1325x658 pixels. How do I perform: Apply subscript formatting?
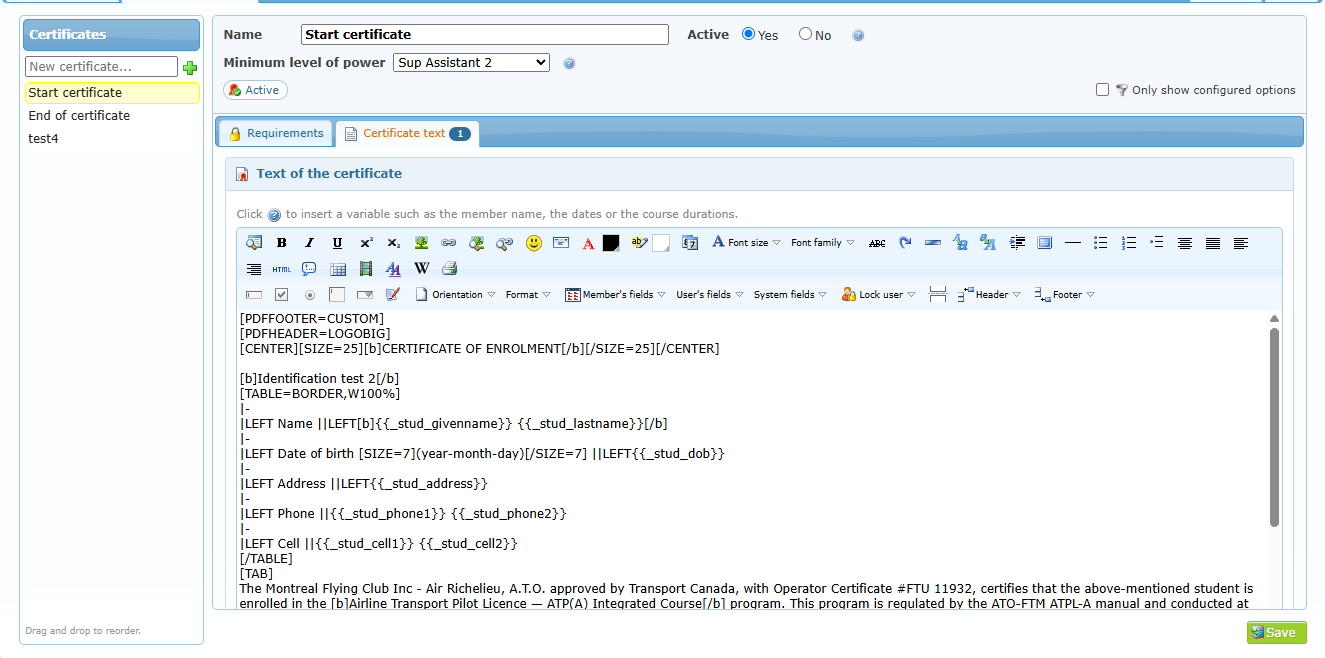[x=394, y=243]
